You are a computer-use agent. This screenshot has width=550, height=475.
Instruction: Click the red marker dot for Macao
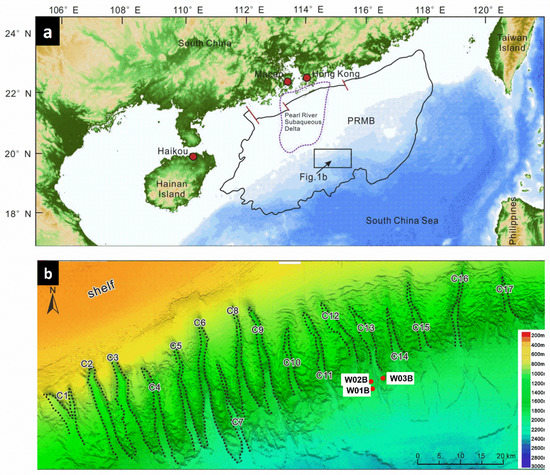pyautogui.click(x=288, y=82)
